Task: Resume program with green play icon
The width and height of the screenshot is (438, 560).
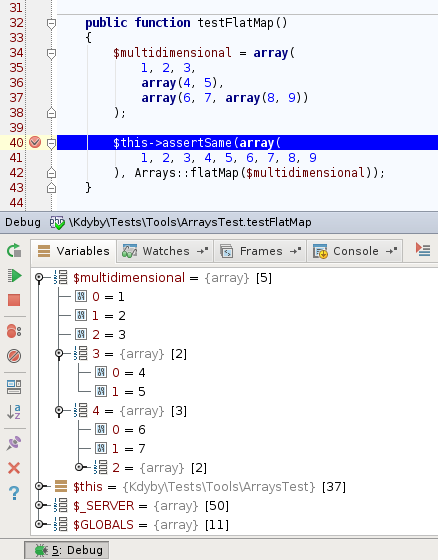Action: click(14, 275)
